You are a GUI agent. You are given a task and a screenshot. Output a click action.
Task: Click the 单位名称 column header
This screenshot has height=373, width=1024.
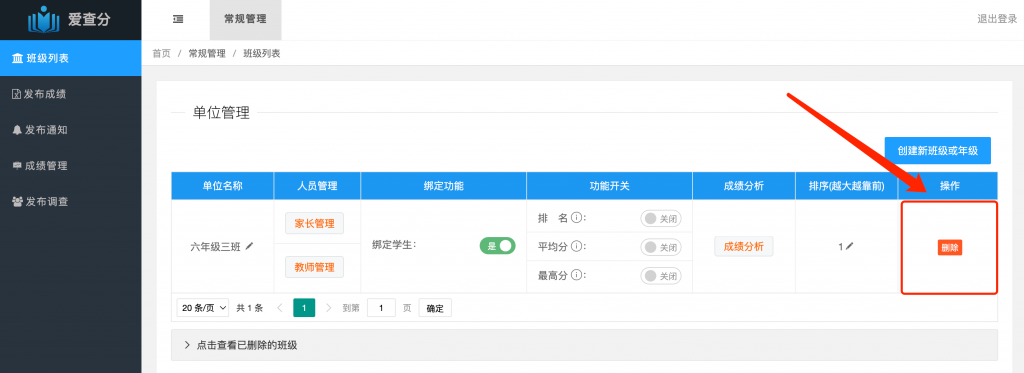[223, 186]
